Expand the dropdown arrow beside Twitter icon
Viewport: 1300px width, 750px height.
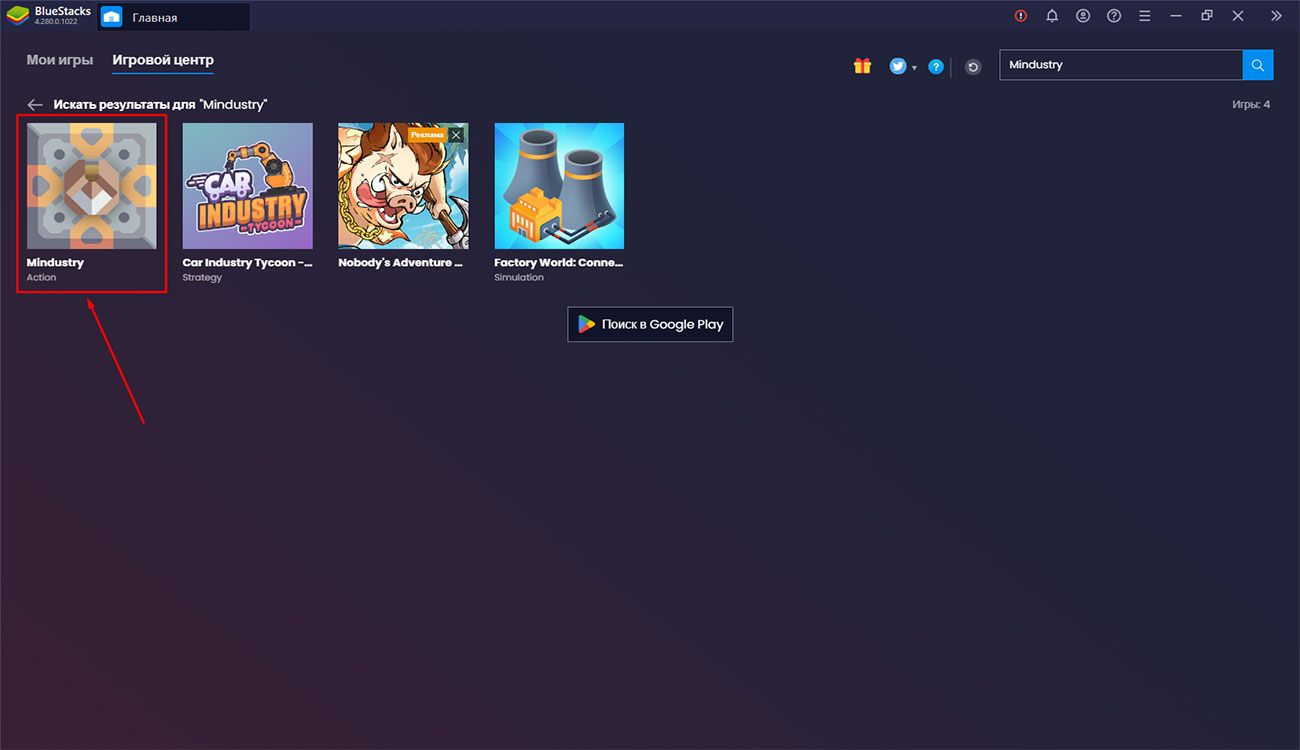(914, 68)
